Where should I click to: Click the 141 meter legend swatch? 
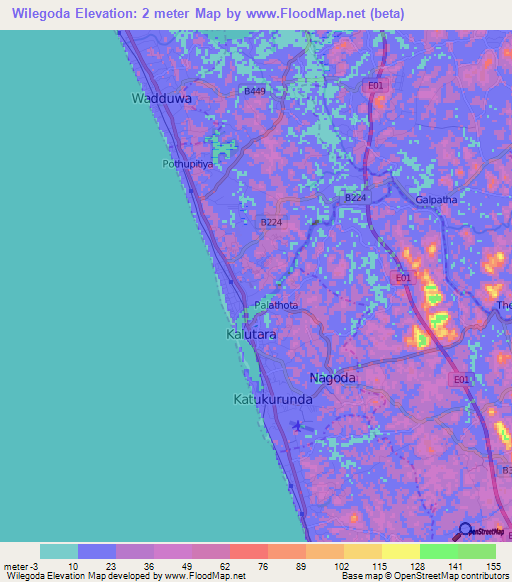[x=477, y=552]
